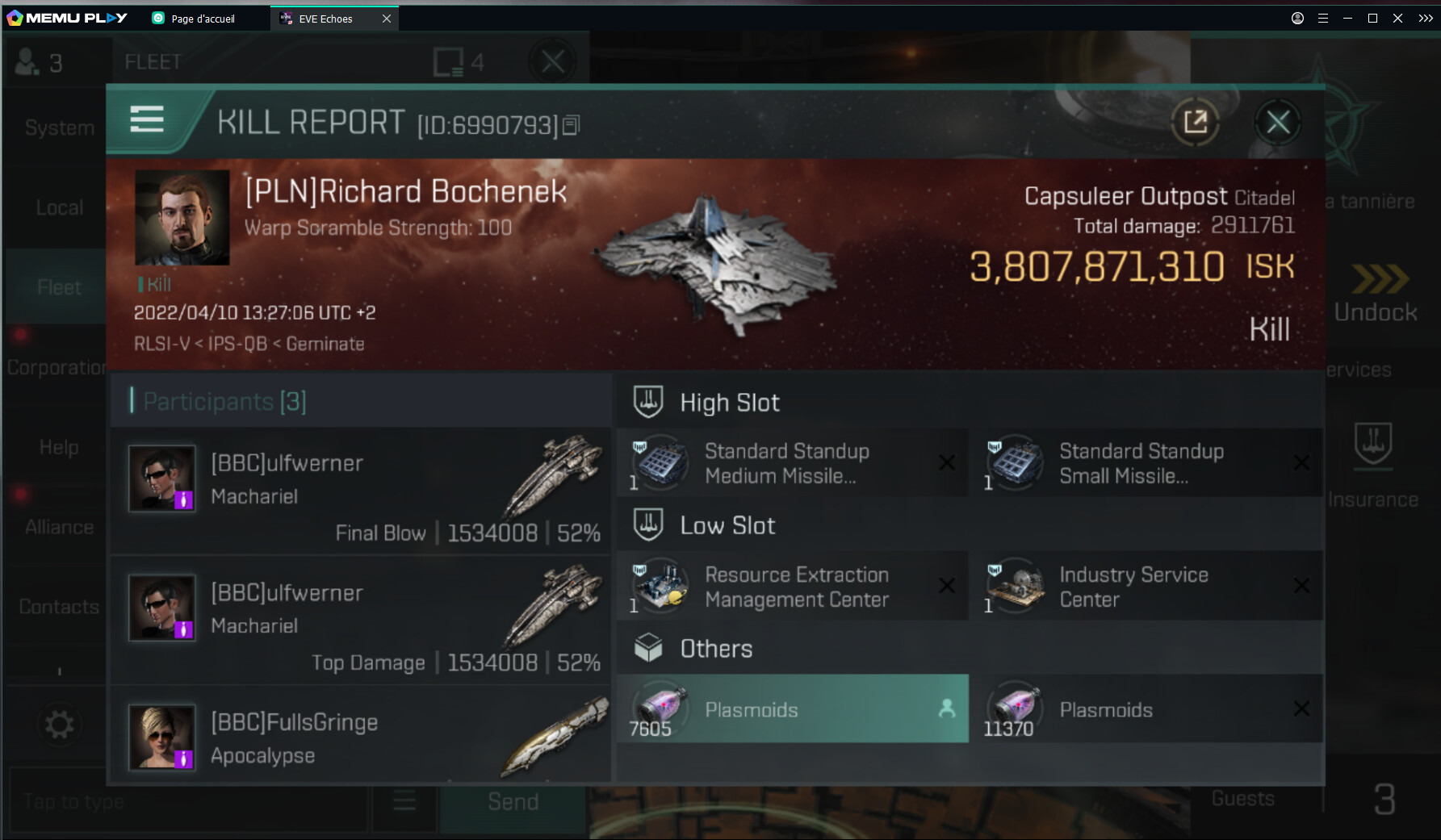Share the kill report externally

1195,123
